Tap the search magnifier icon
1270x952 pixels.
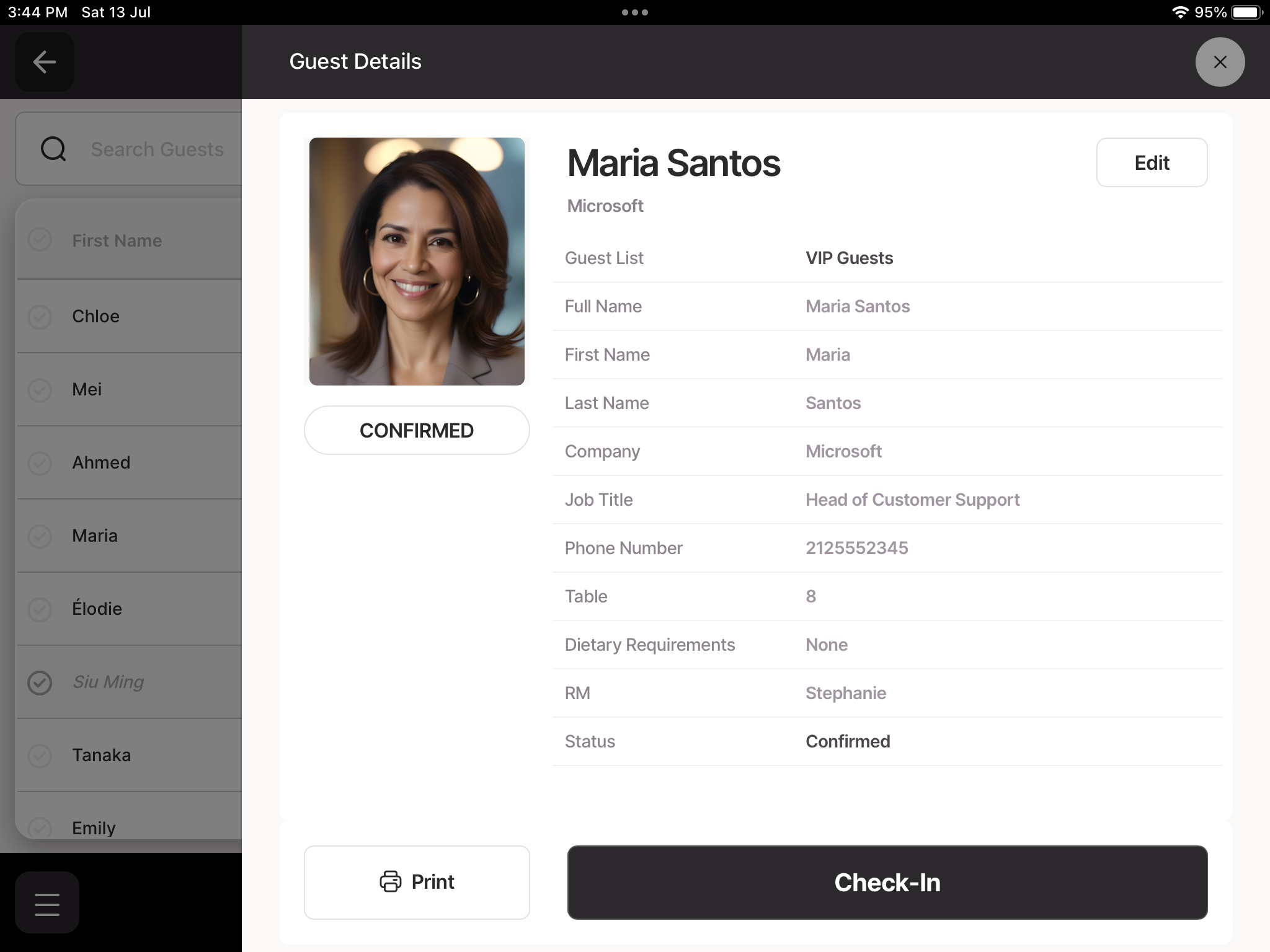coord(53,149)
